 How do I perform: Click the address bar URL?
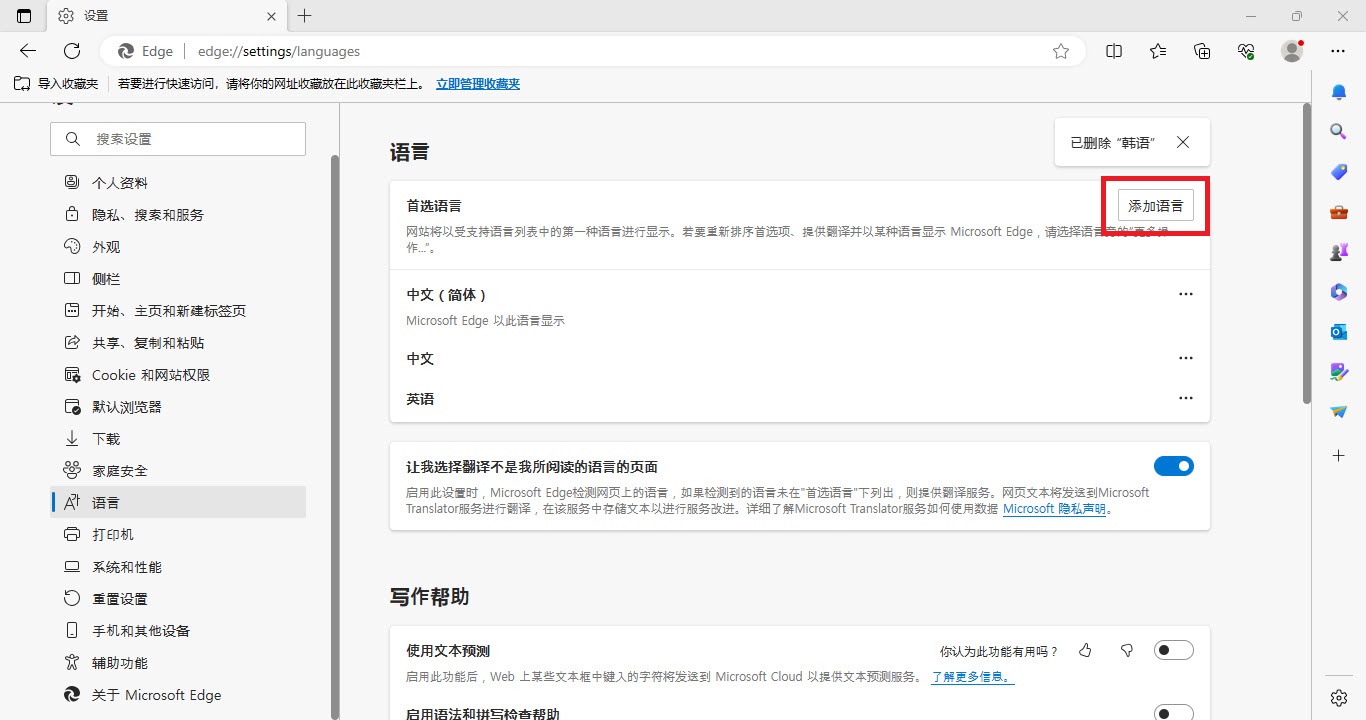pos(279,51)
